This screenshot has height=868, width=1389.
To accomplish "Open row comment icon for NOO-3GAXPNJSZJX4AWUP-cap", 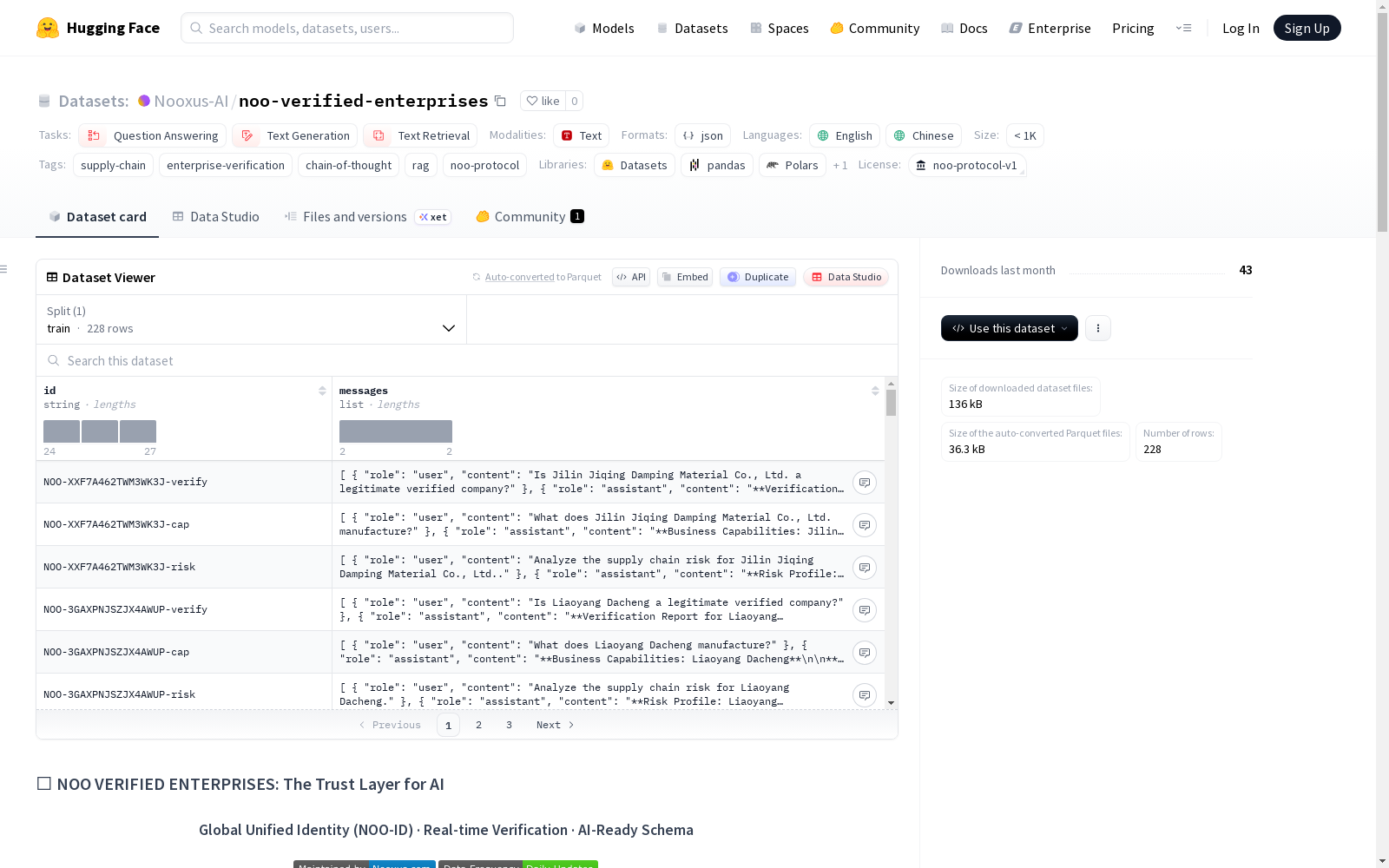I will (865, 653).
